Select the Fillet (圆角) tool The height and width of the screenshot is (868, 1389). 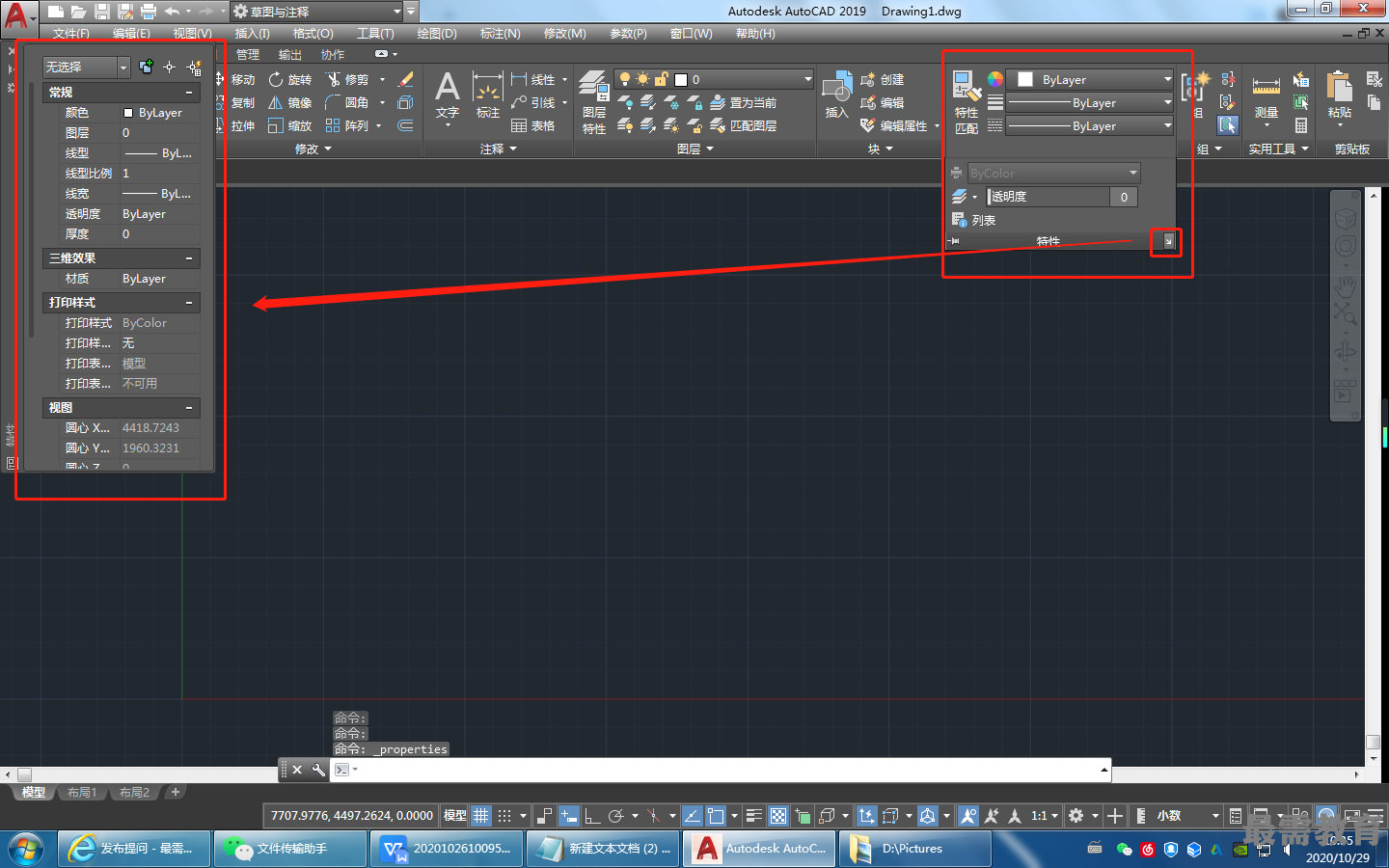point(348,103)
